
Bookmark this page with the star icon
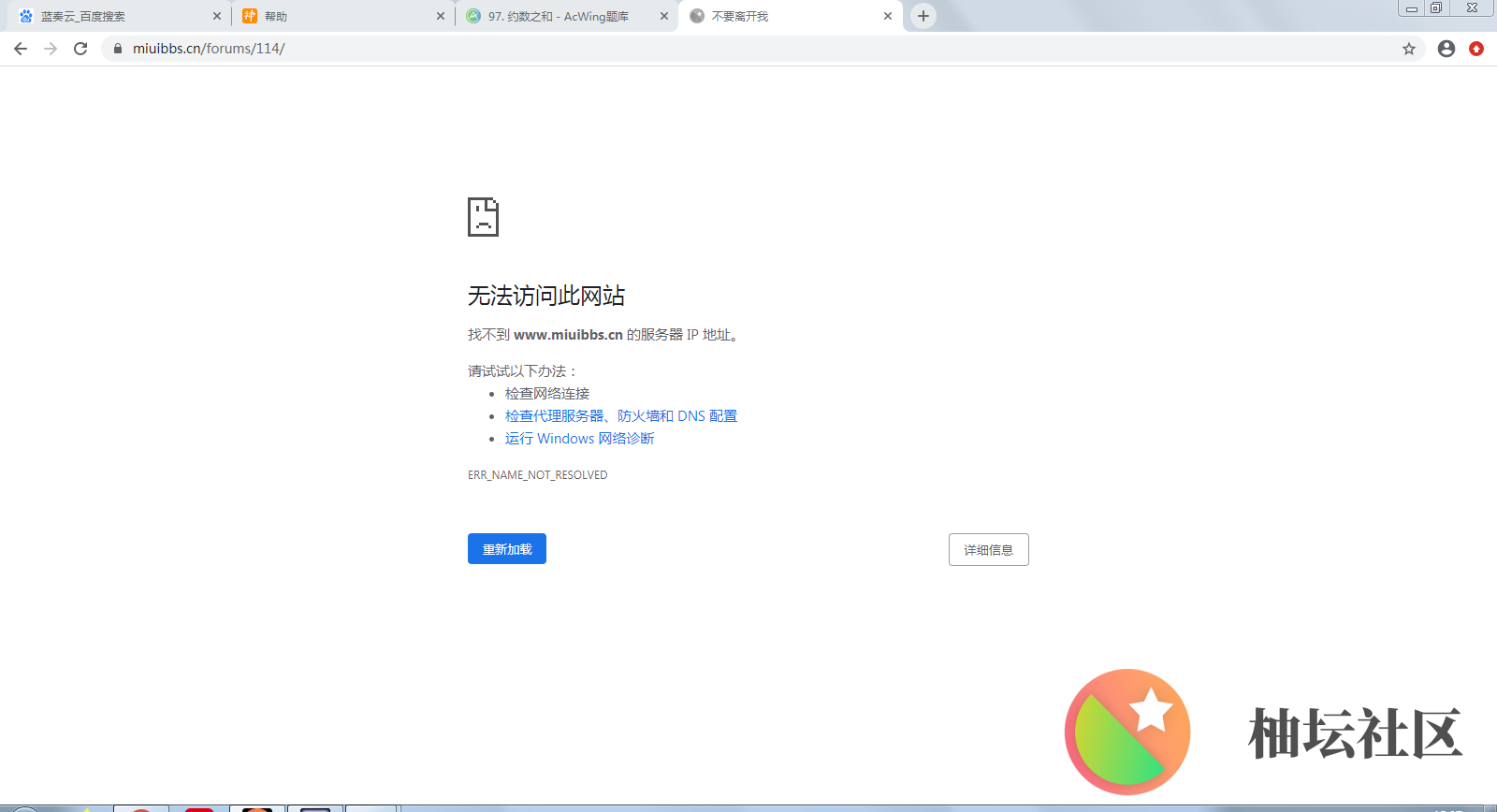(1409, 49)
